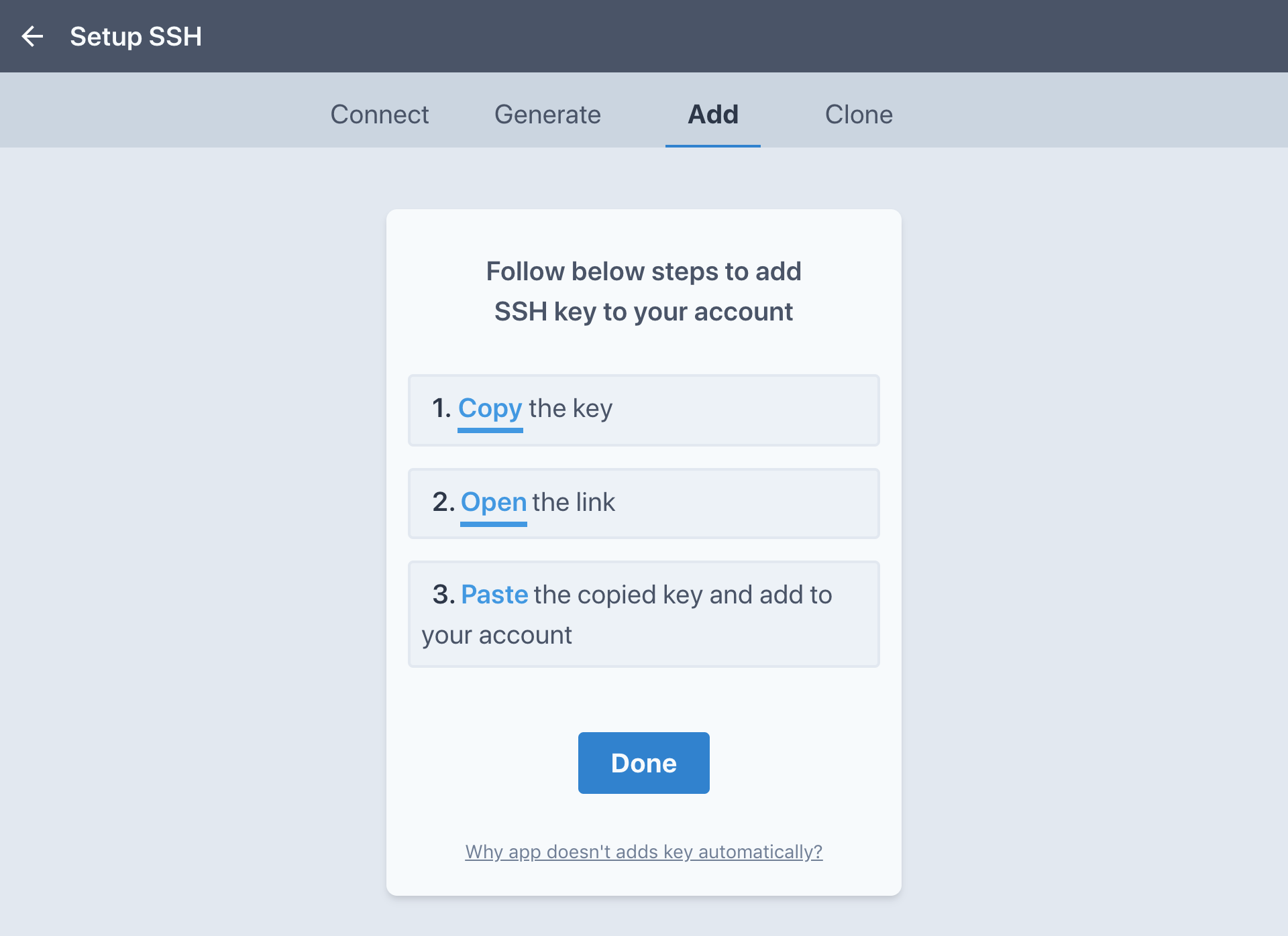Select step 1 card 'Copy the key'
This screenshot has width=1288, height=936.
click(x=643, y=410)
